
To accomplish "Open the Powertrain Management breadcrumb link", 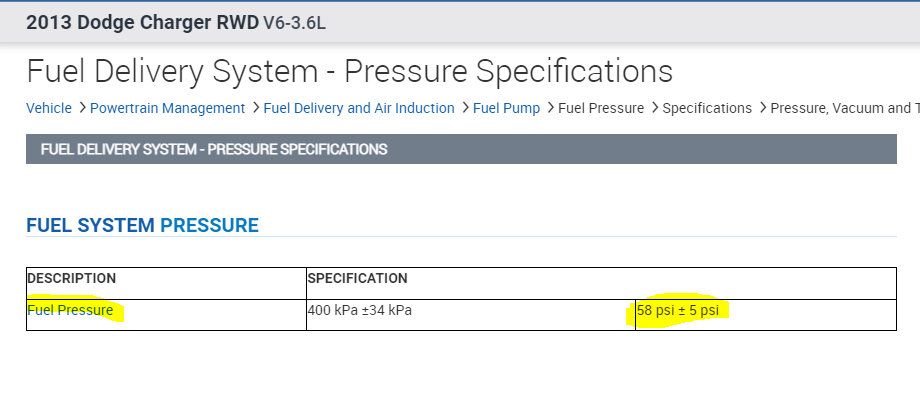I will pos(167,108).
